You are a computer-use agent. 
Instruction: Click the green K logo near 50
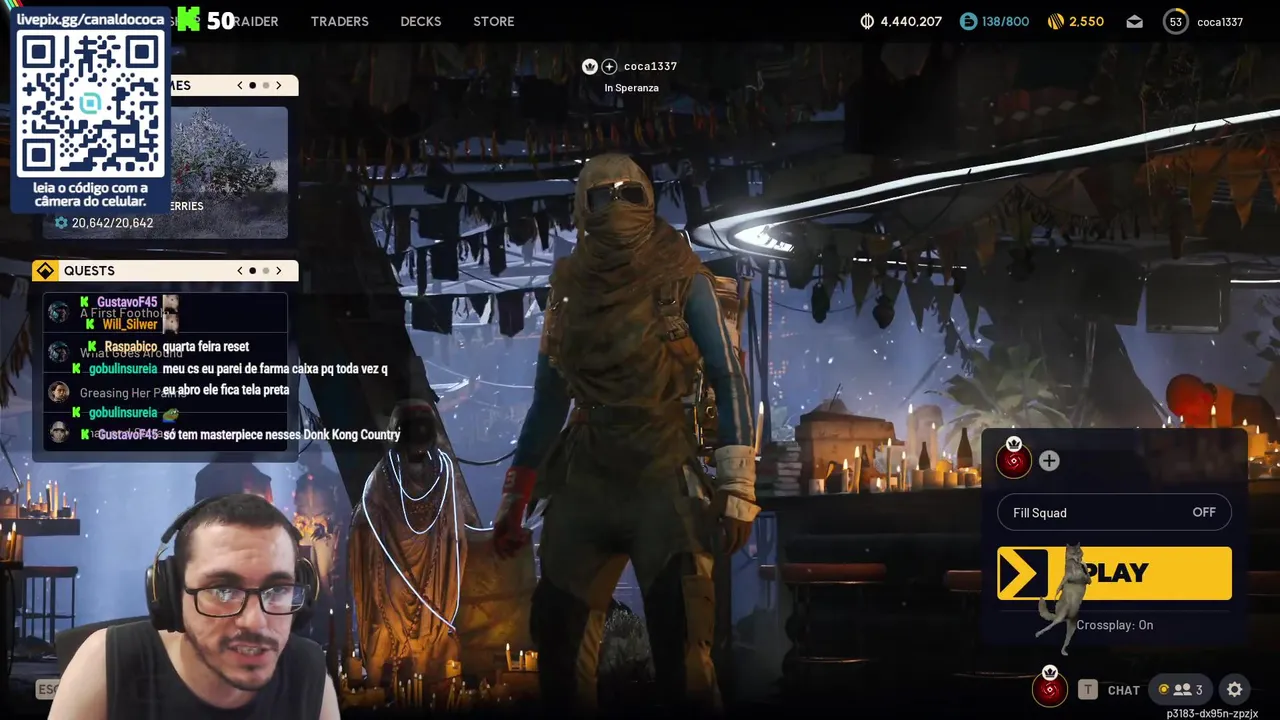[x=188, y=20]
